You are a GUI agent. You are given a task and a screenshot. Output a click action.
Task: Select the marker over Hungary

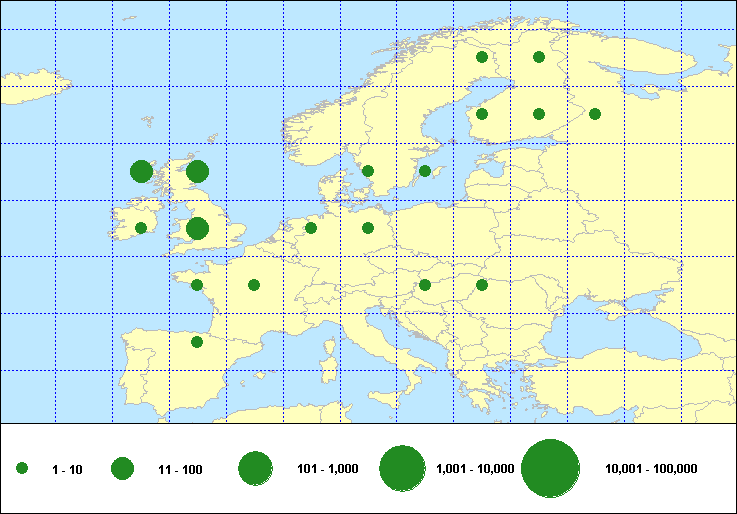coord(425,285)
